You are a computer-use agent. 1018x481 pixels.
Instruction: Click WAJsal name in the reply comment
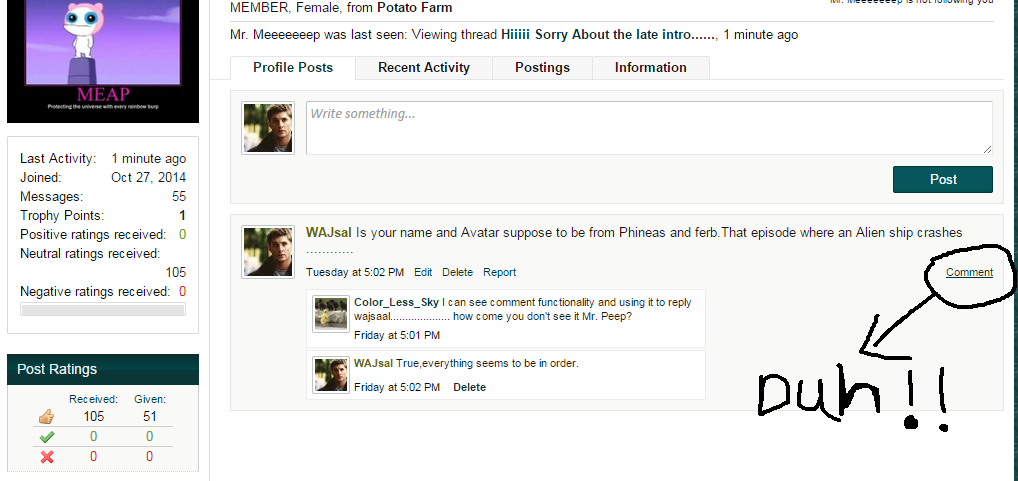[x=373, y=363]
